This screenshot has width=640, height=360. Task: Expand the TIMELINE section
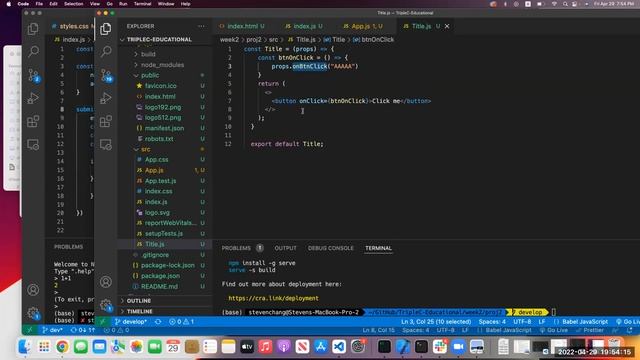click(140, 311)
